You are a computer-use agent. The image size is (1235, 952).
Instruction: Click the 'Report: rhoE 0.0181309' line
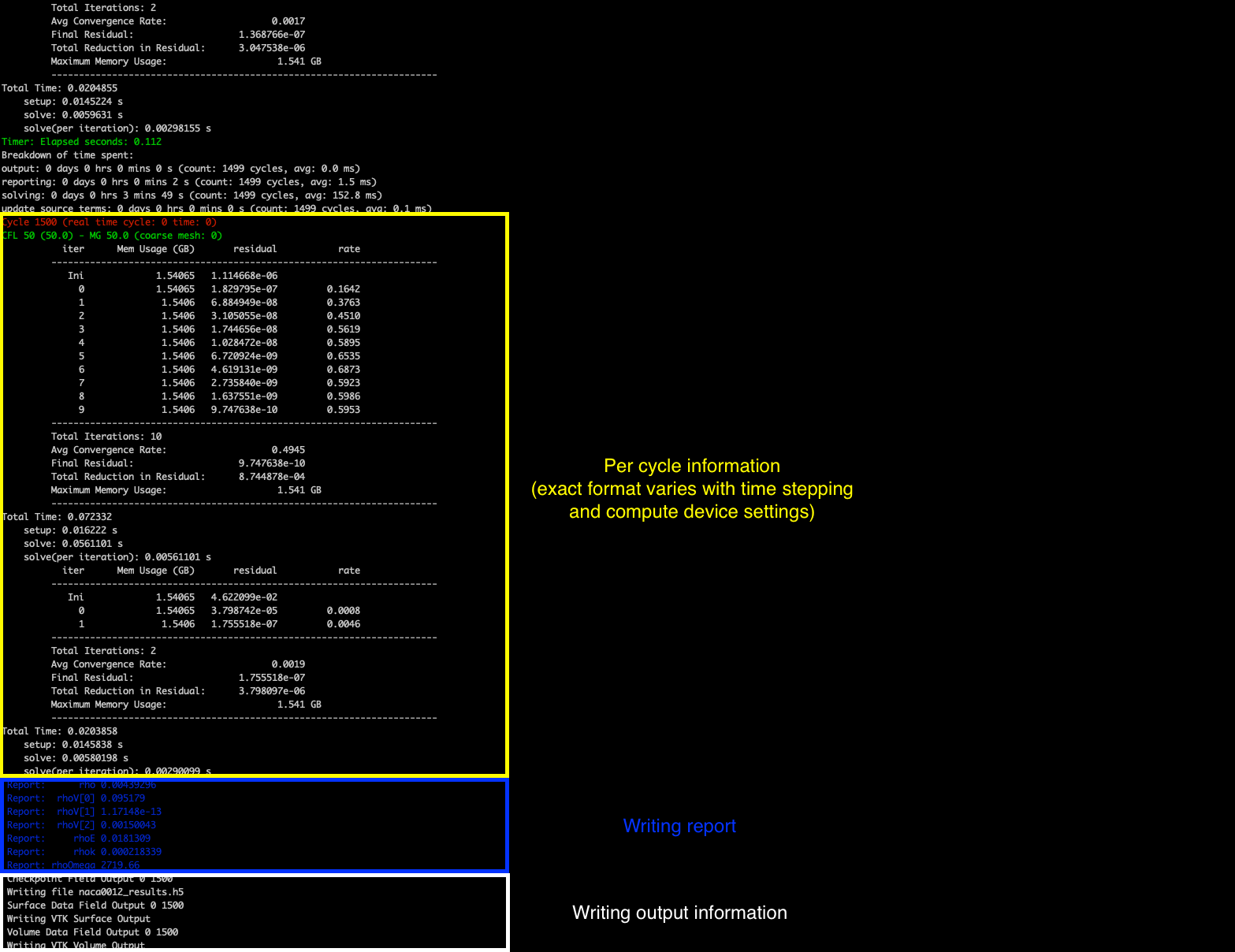tap(79, 839)
